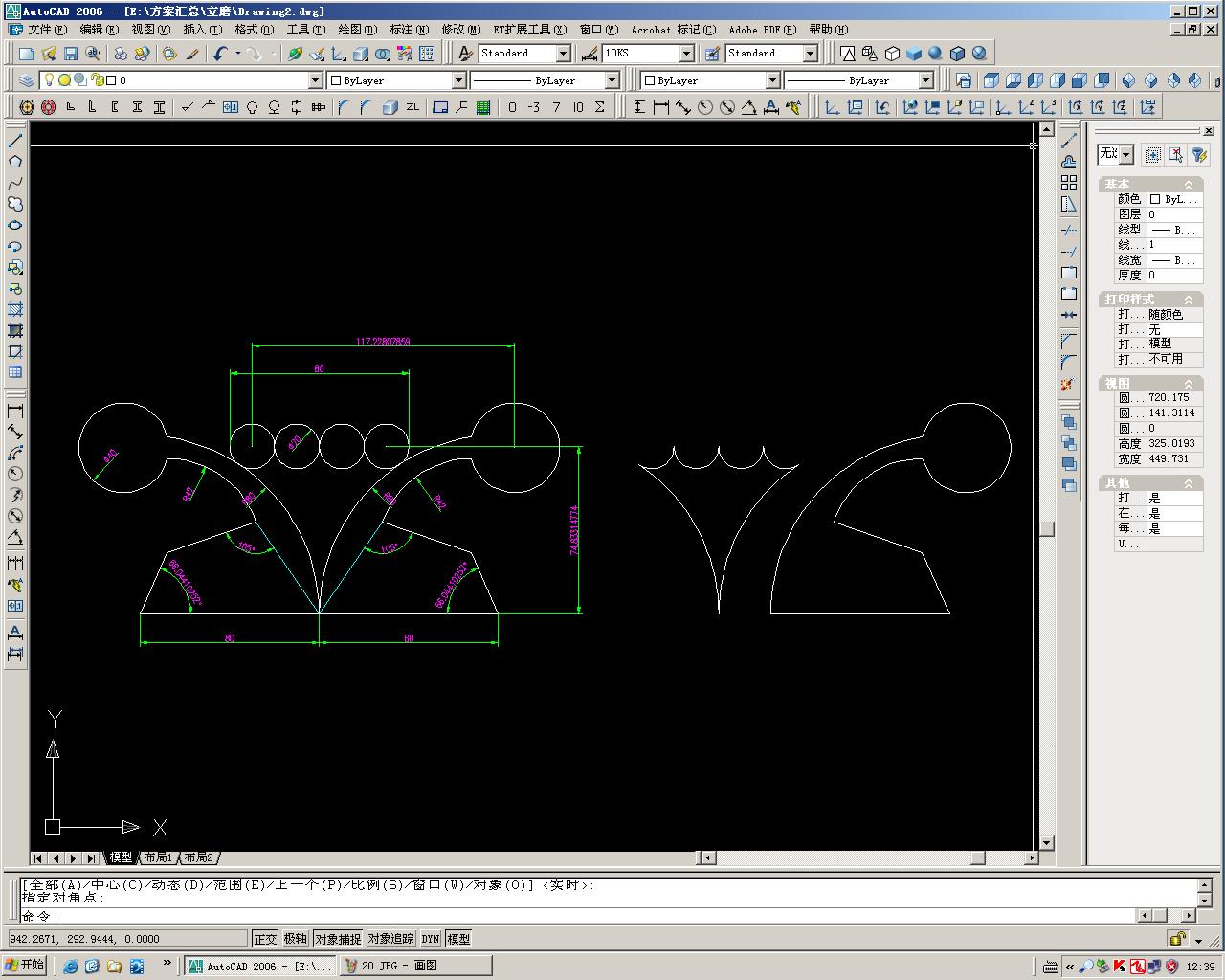
Task: Open the layer 0 dropdown list
Action: (x=315, y=80)
